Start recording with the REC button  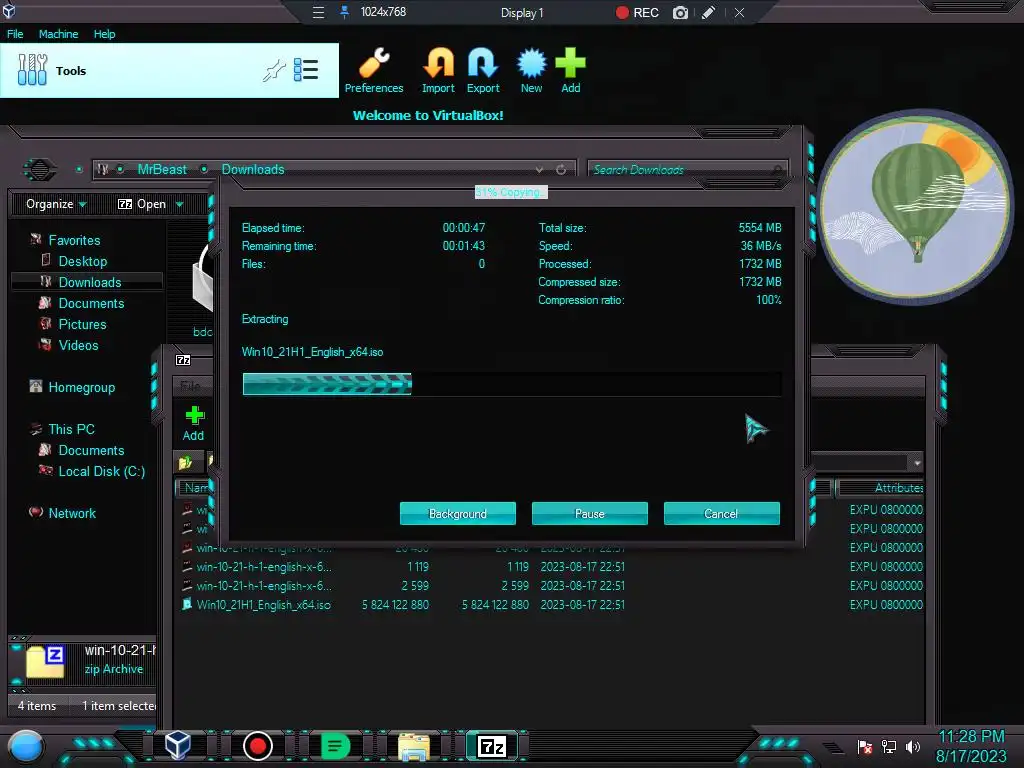pos(637,12)
